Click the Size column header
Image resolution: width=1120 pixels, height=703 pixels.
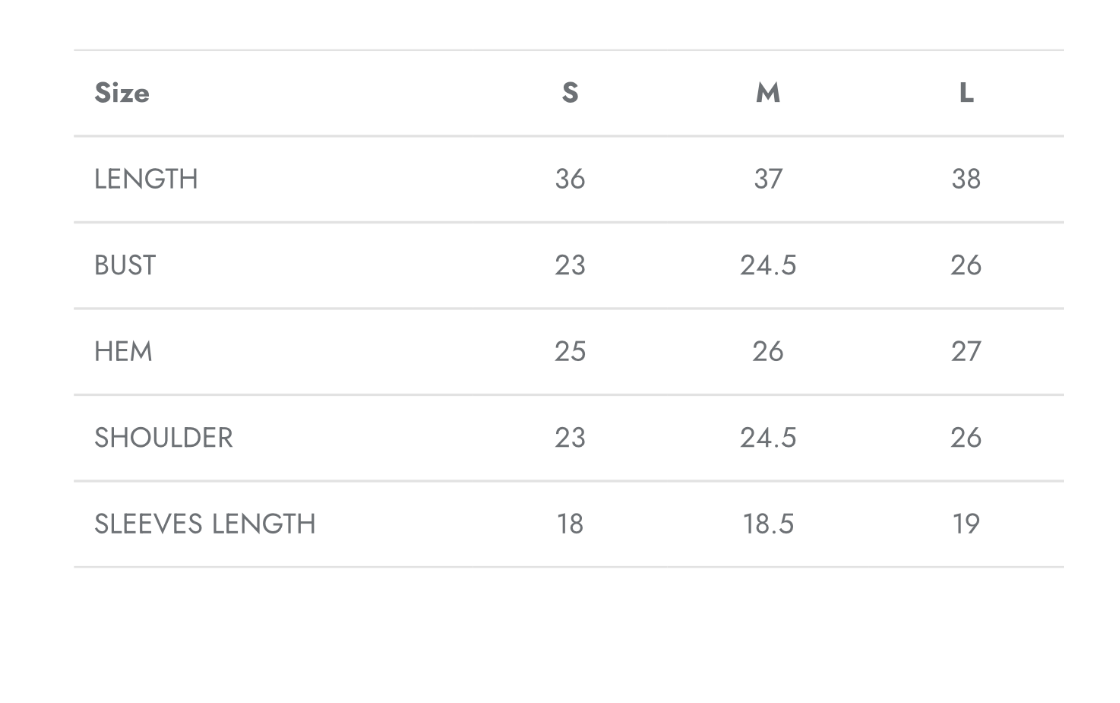tap(122, 93)
